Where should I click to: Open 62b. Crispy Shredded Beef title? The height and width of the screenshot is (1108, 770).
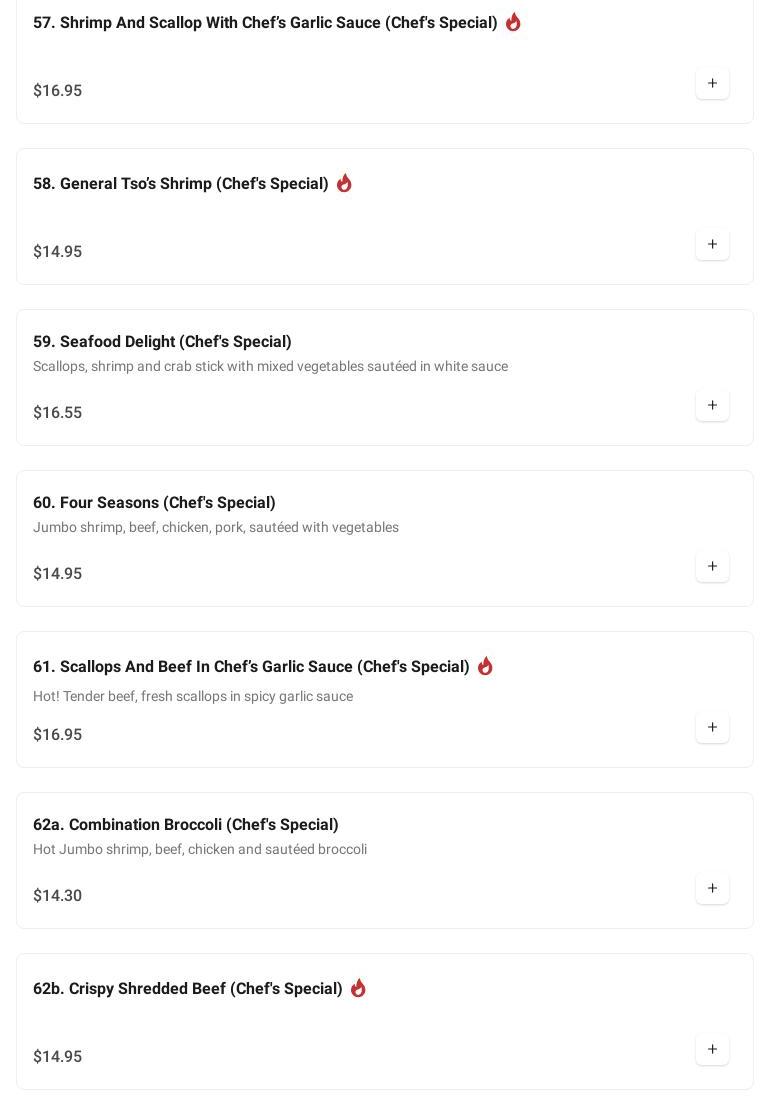pyautogui.click(x=188, y=989)
